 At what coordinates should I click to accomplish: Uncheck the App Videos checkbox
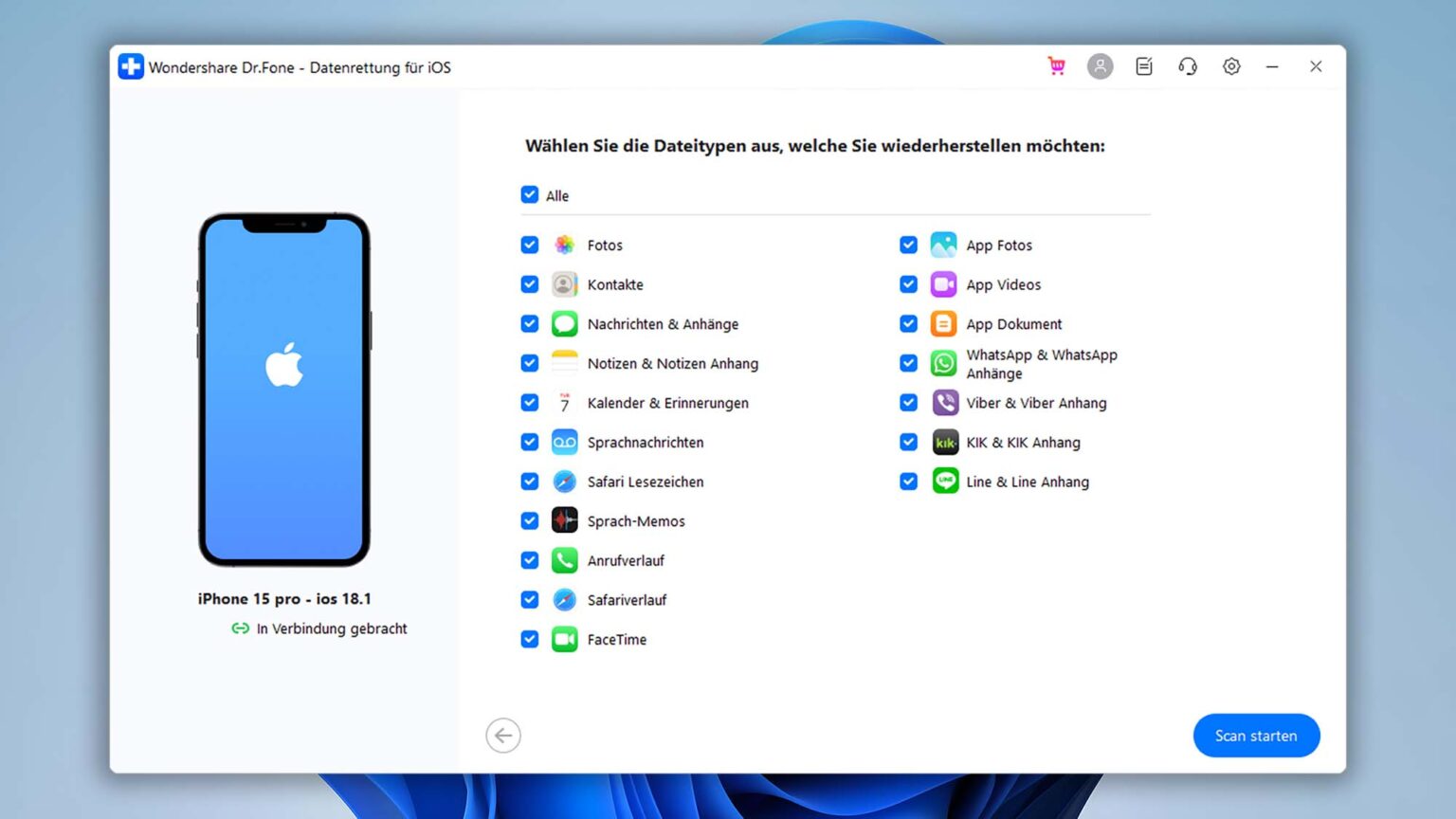click(909, 284)
